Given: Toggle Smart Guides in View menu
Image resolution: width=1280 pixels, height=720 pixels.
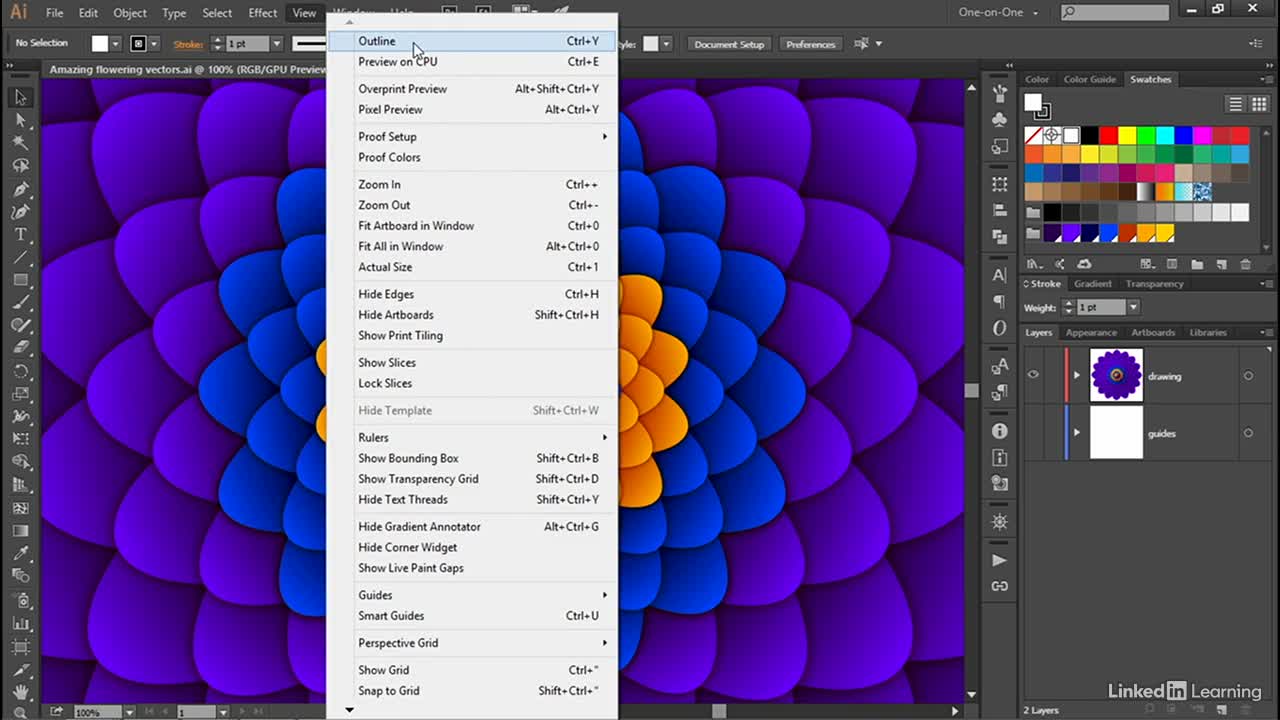Looking at the screenshot, I should [x=472, y=616].
